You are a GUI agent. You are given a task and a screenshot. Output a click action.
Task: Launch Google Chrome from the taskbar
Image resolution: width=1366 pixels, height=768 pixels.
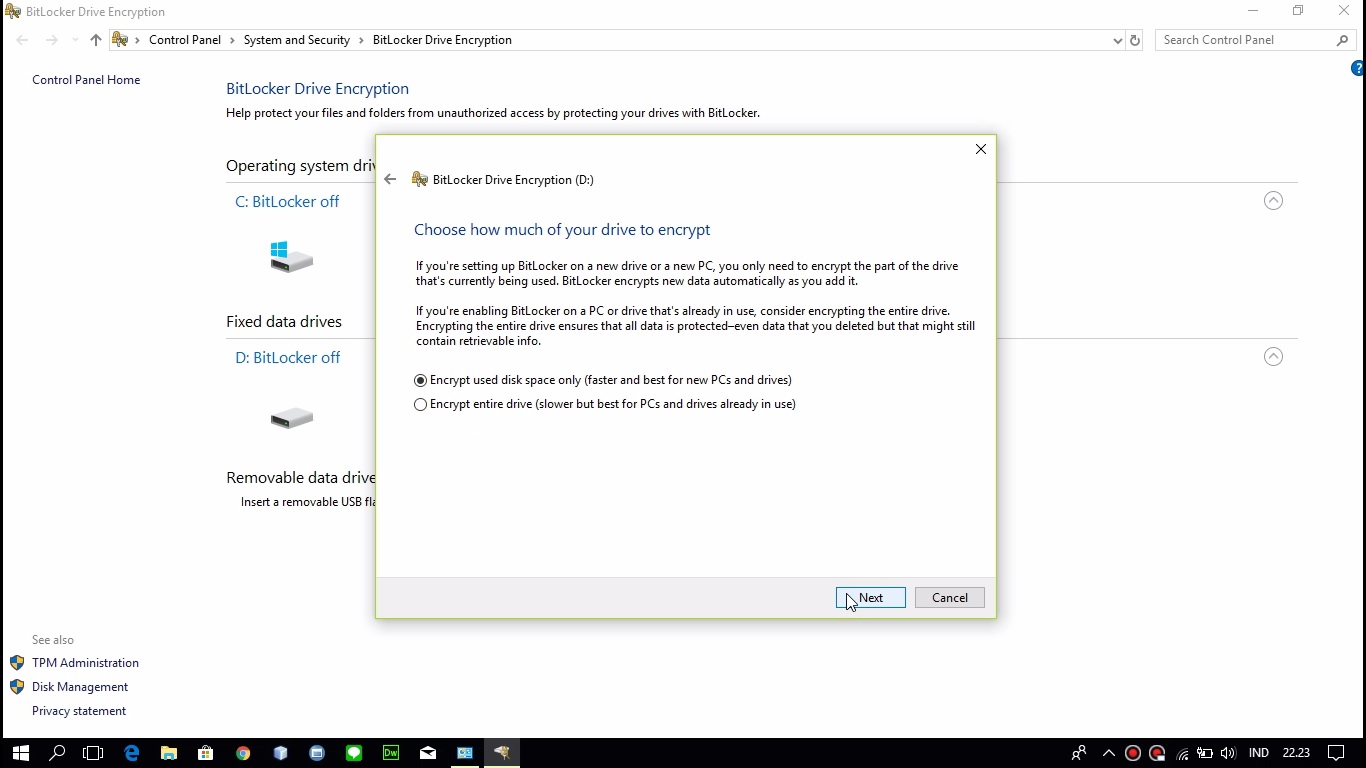point(243,753)
